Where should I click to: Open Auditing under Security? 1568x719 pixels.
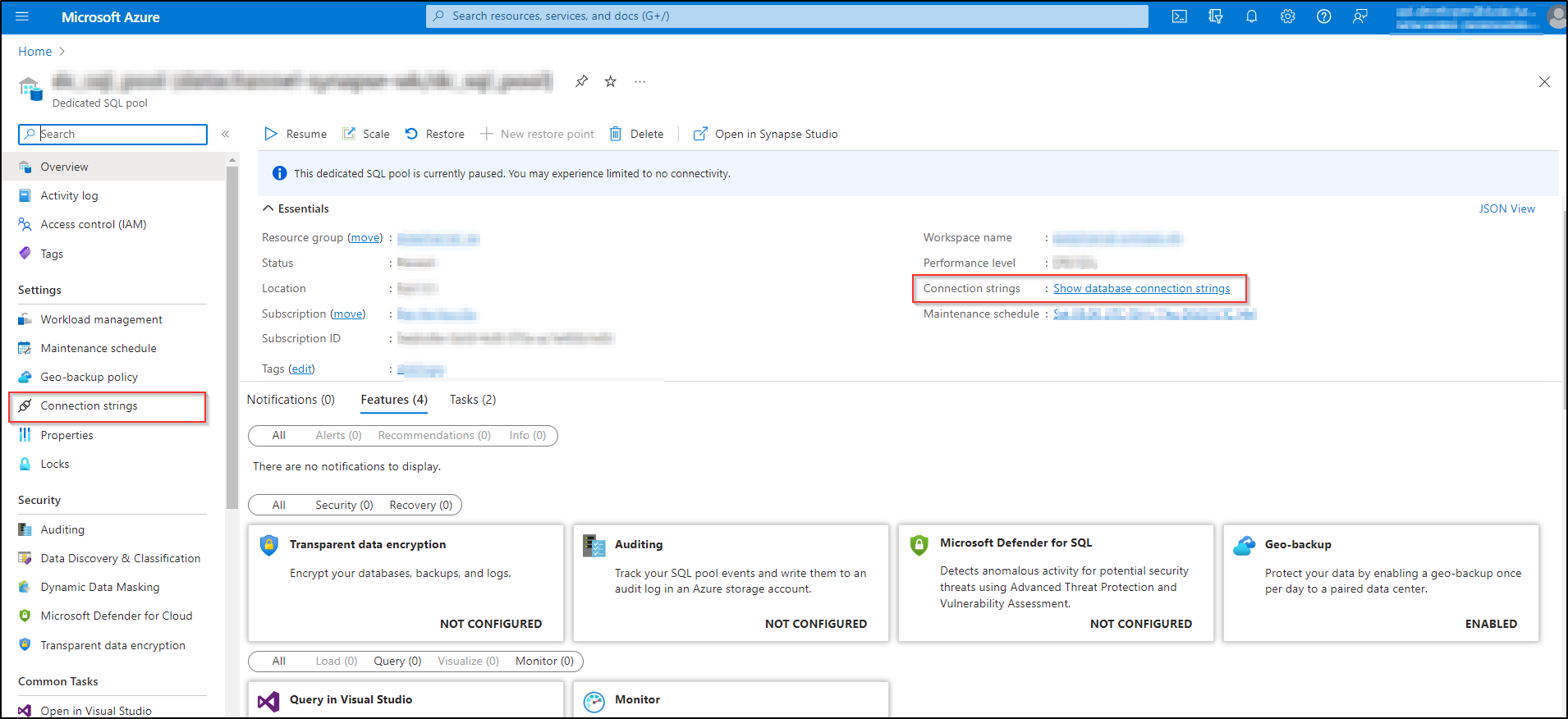[x=113, y=529]
